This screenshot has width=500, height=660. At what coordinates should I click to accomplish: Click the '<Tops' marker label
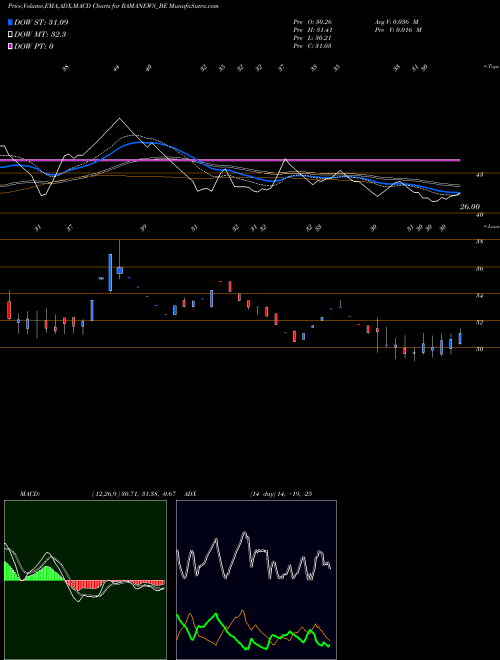click(491, 67)
